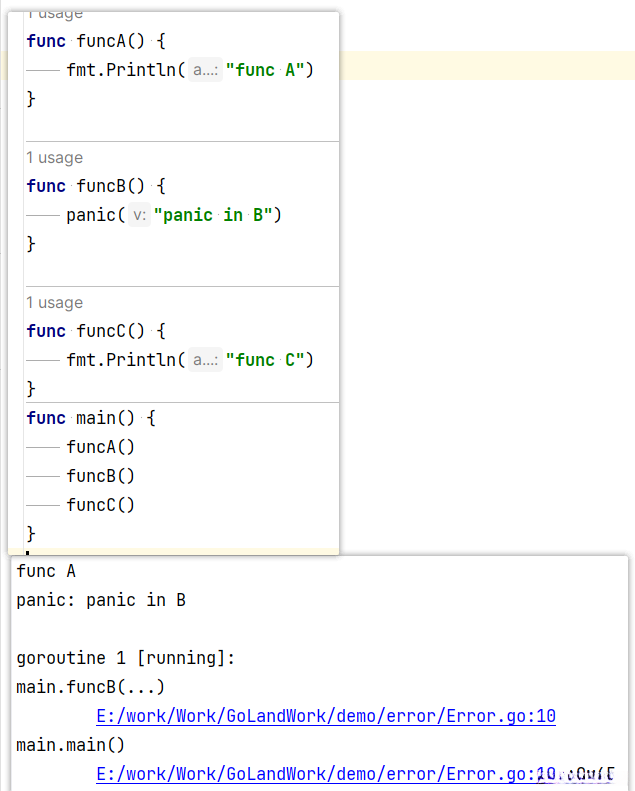Click the "v:" parameter hint in panic call
This screenshot has height=791, width=635.
[139, 215]
